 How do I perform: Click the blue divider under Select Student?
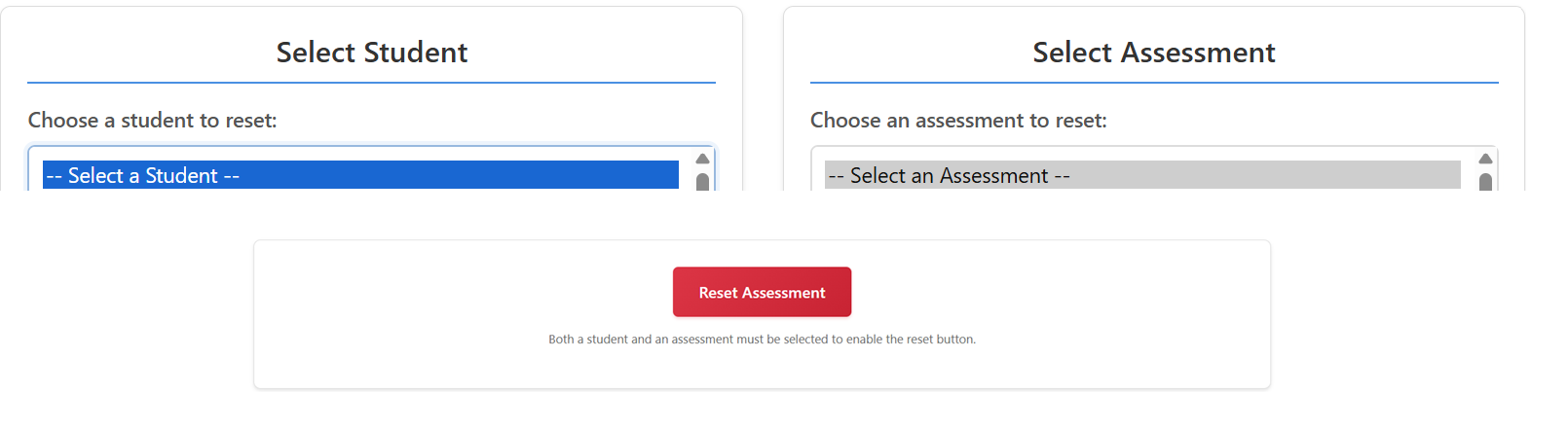coord(371,83)
